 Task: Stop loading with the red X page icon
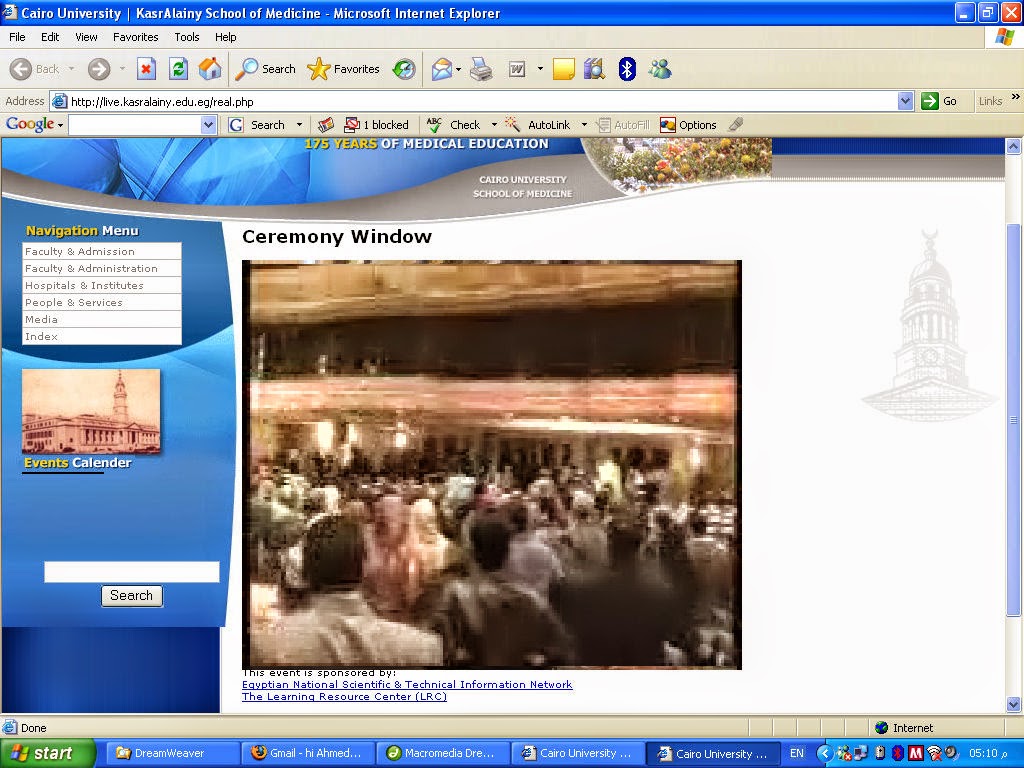(x=146, y=69)
